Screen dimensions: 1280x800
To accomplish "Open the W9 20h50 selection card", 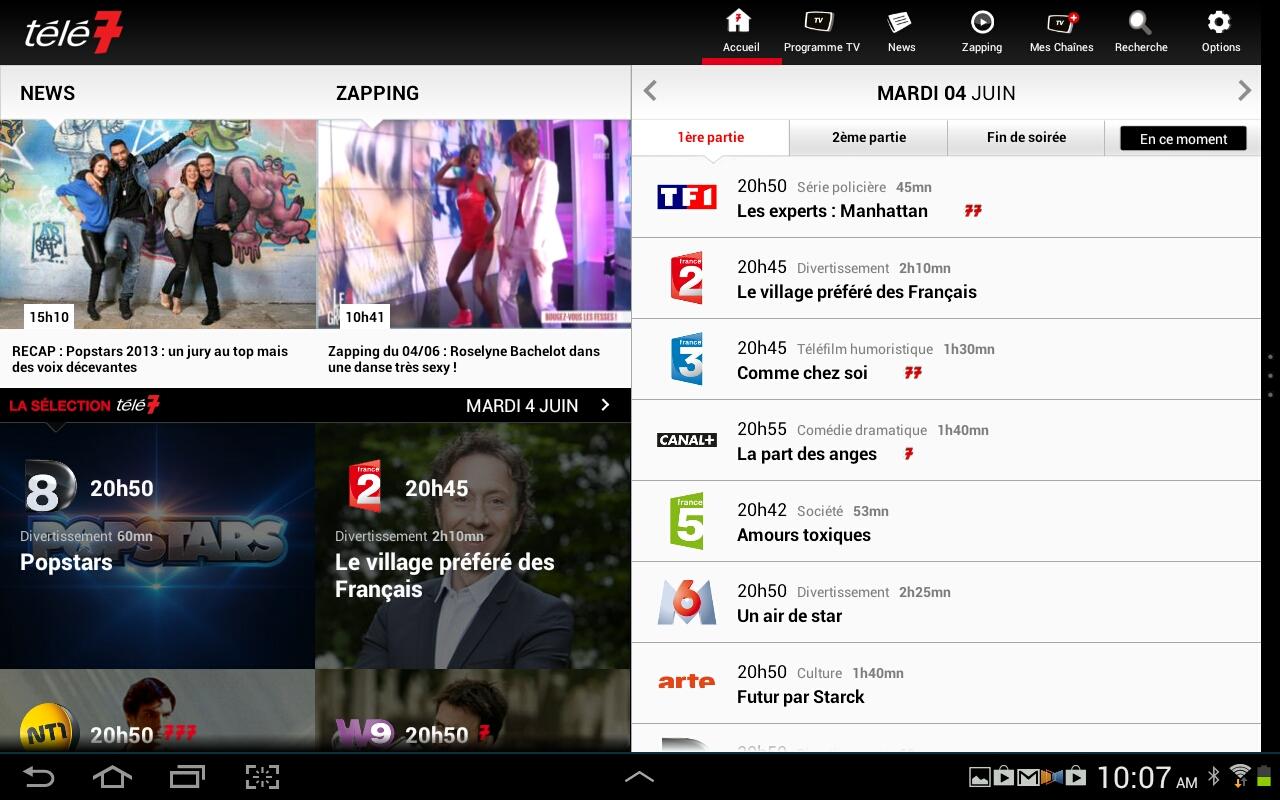I will click(473, 711).
